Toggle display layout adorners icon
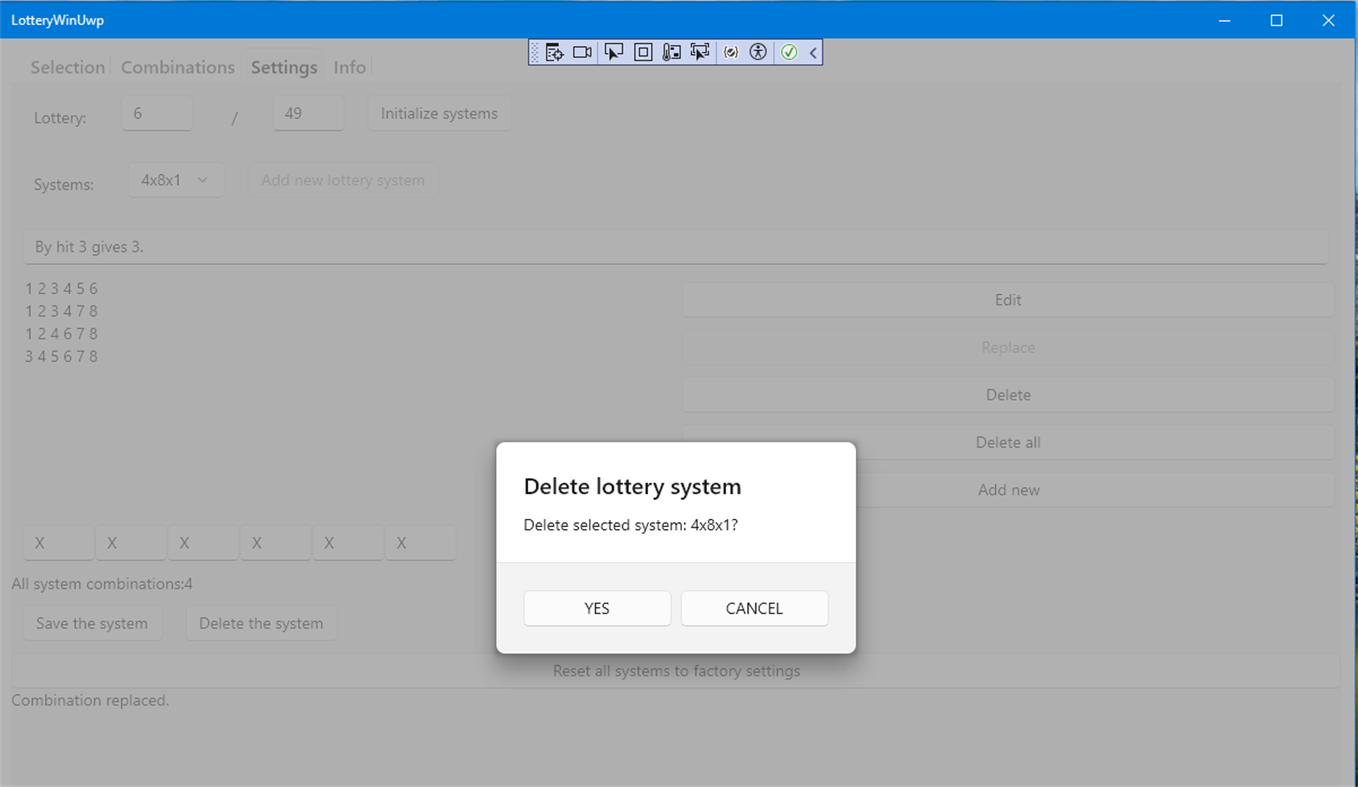The width and height of the screenshot is (1358, 787). (x=642, y=51)
